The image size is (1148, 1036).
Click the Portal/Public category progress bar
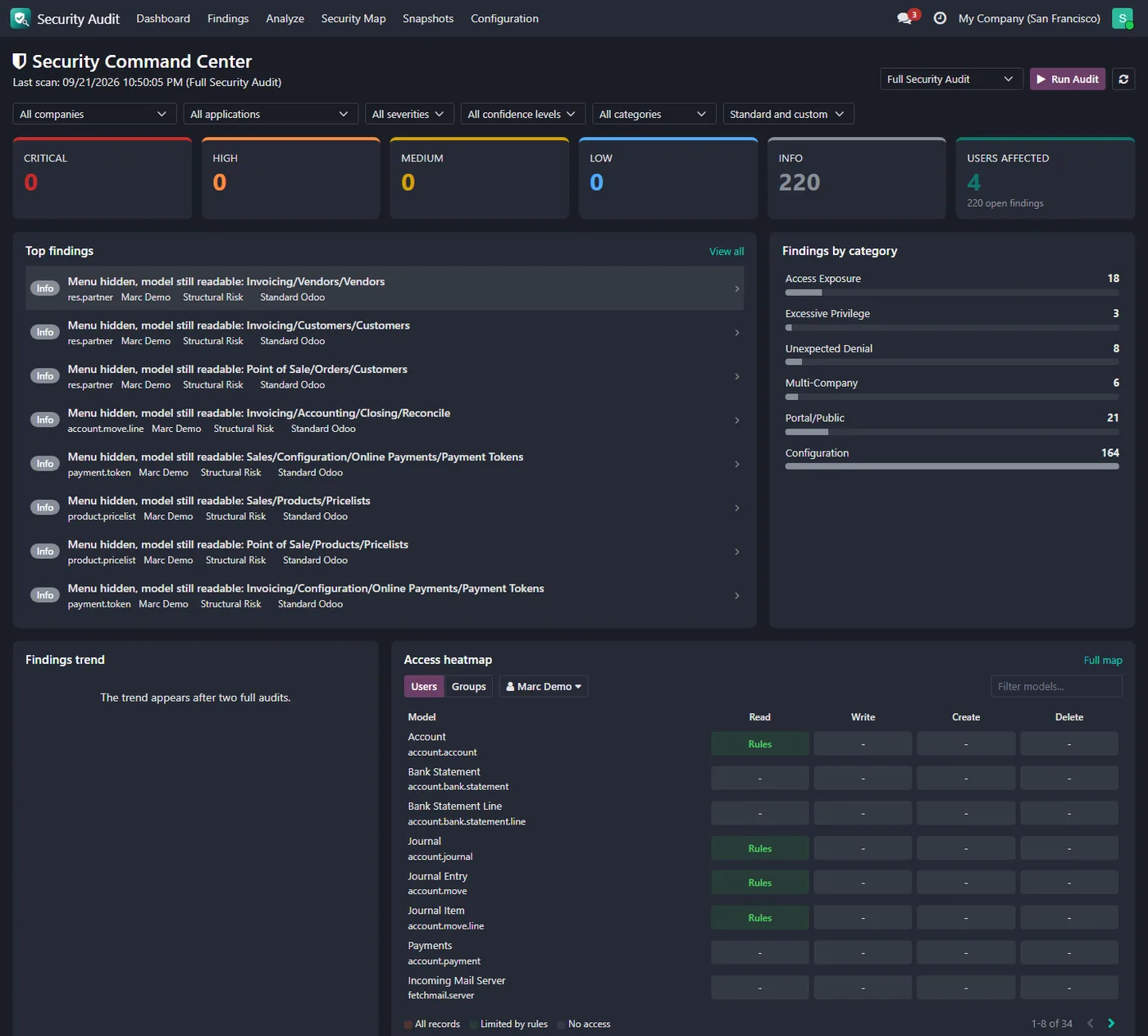tap(952, 432)
